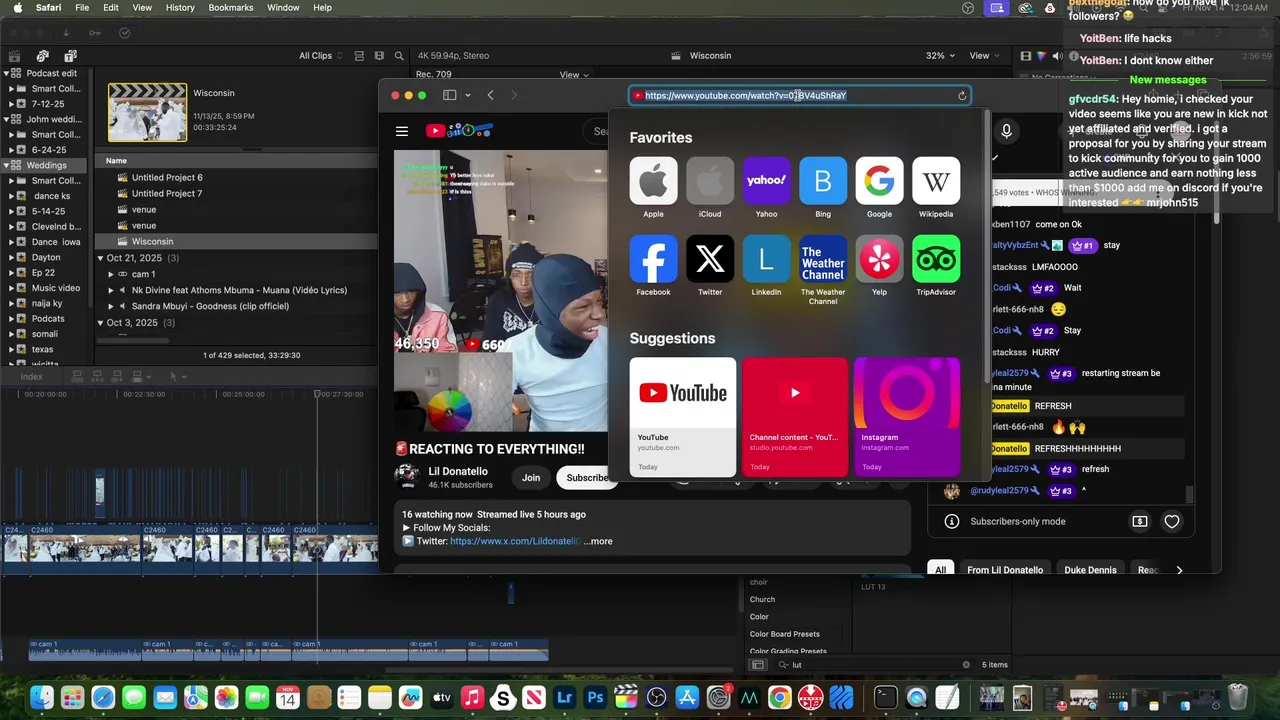Open Safari sidebar dropdown chevron
This screenshot has width=1280, height=720.
[x=467, y=96]
